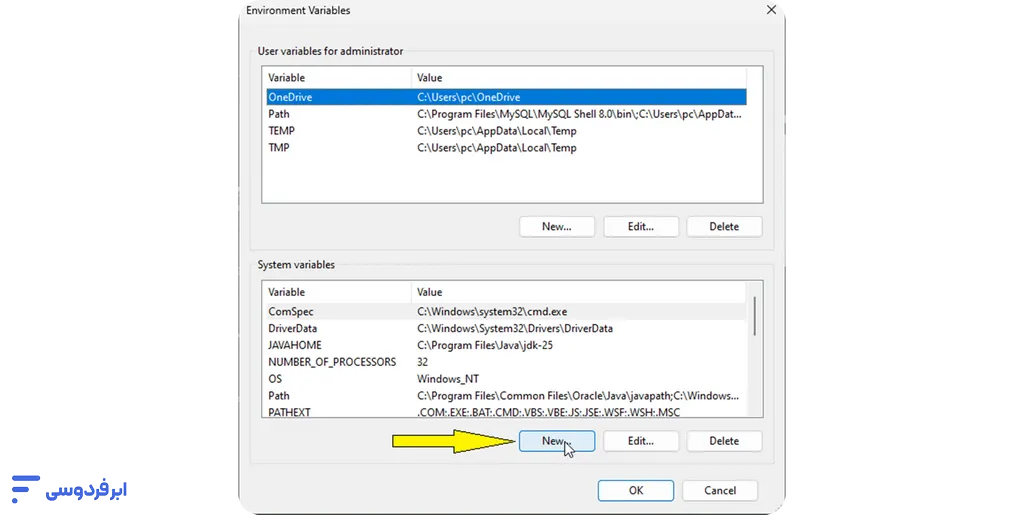The width and height of the screenshot is (1024, 515).
Task: Select the user Path variable with MySQL
Action: tap(506, 114)
